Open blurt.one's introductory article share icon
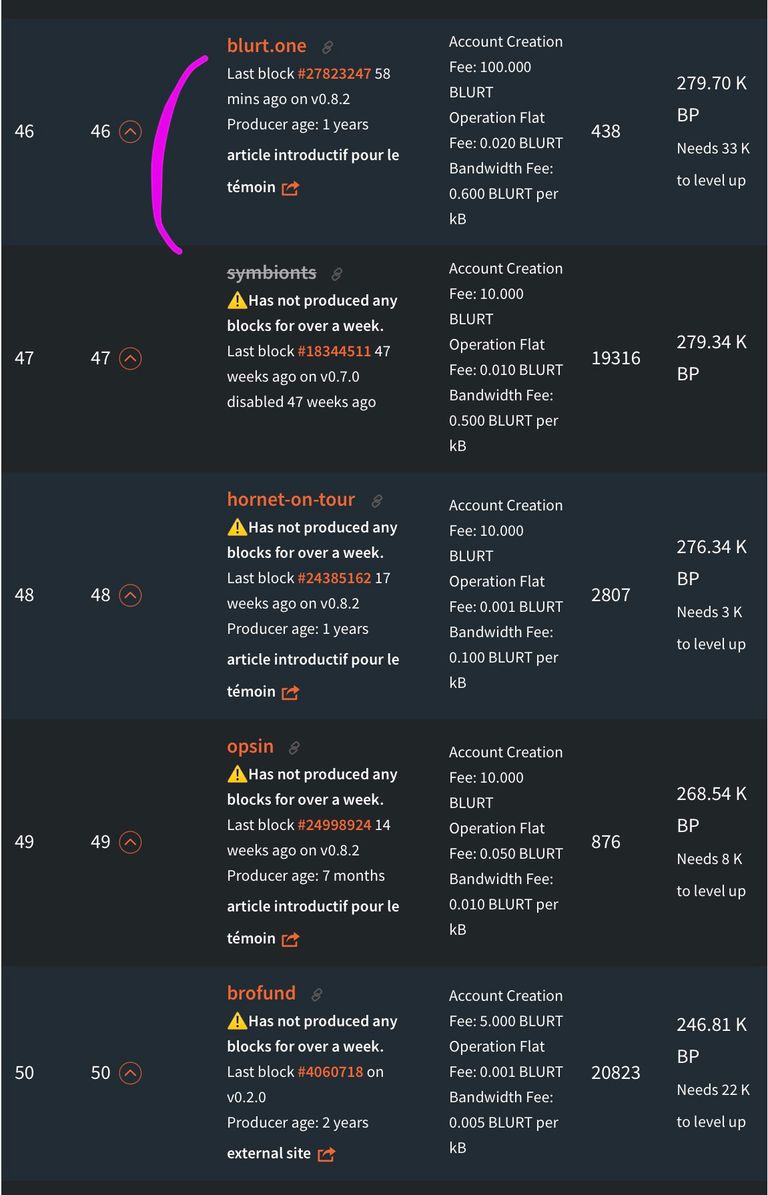The height and width of the screenshot is (1195, 768). (290, 188)
